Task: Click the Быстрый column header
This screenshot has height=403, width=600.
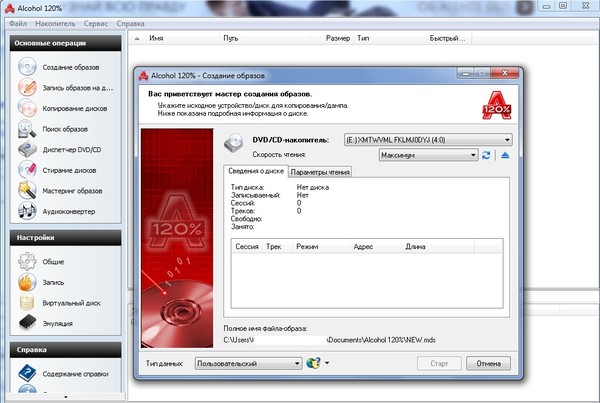Action: 447,38
